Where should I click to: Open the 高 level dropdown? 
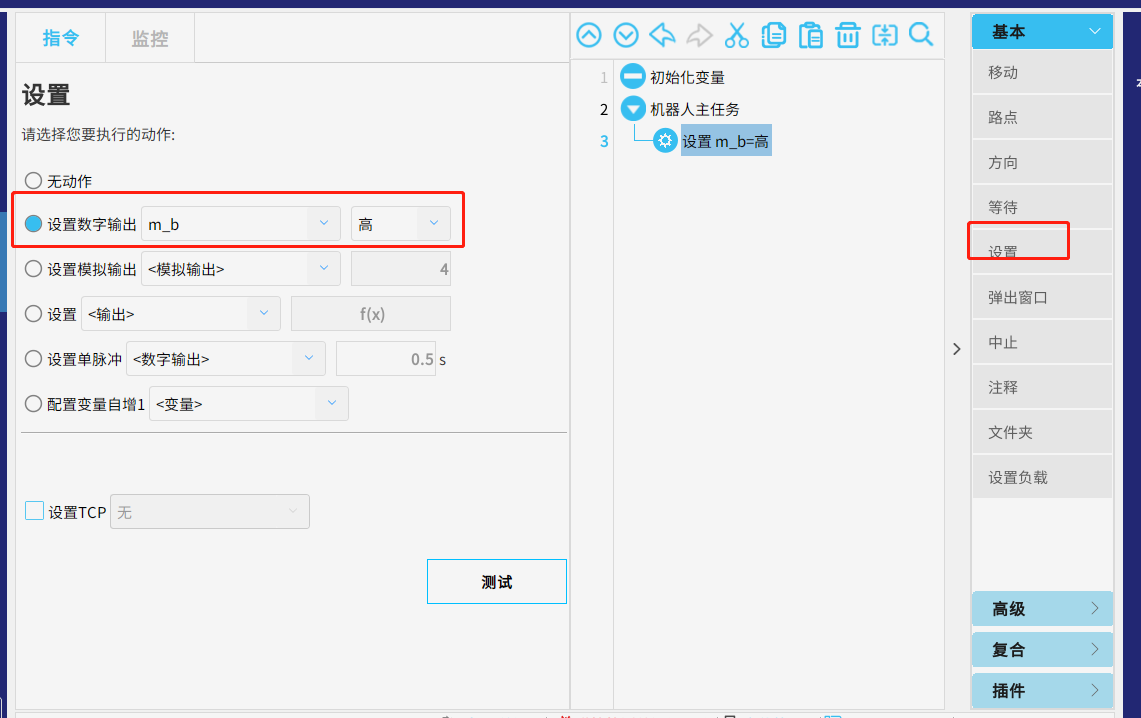(x=400, y=224)
